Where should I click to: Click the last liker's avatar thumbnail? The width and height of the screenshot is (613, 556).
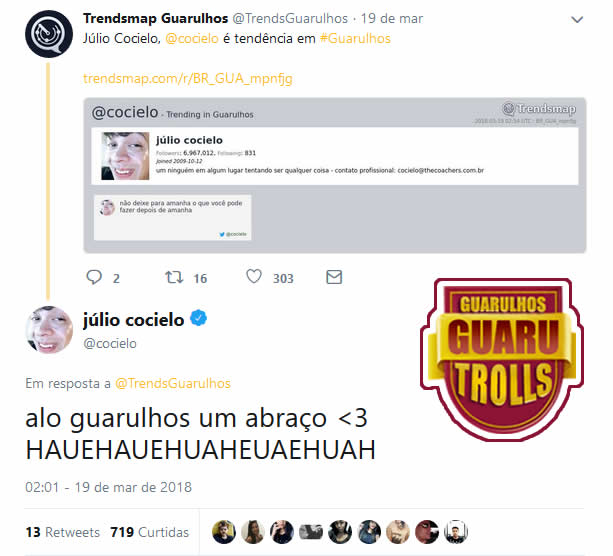click(x=456, y=532)
